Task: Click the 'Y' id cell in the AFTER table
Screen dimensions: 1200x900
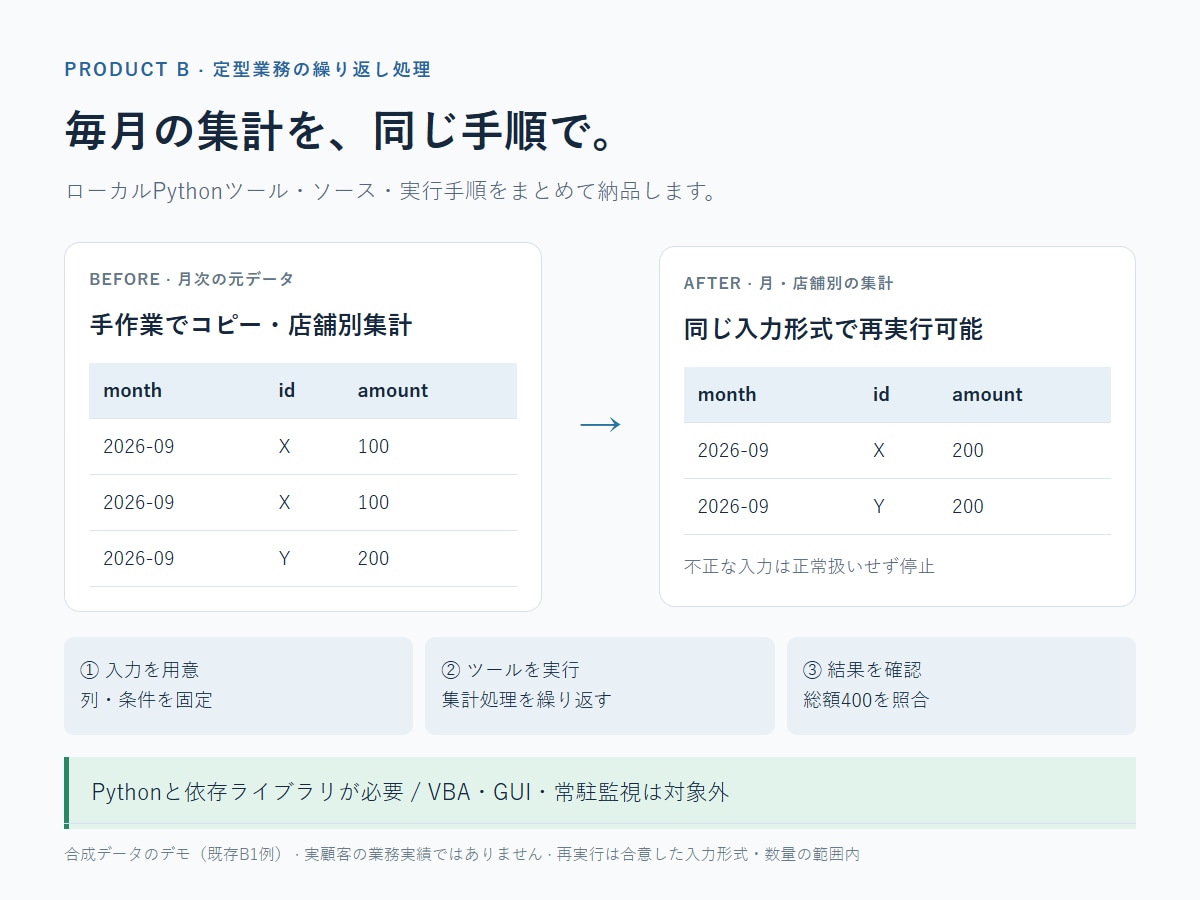Action: tap(879, 507)
